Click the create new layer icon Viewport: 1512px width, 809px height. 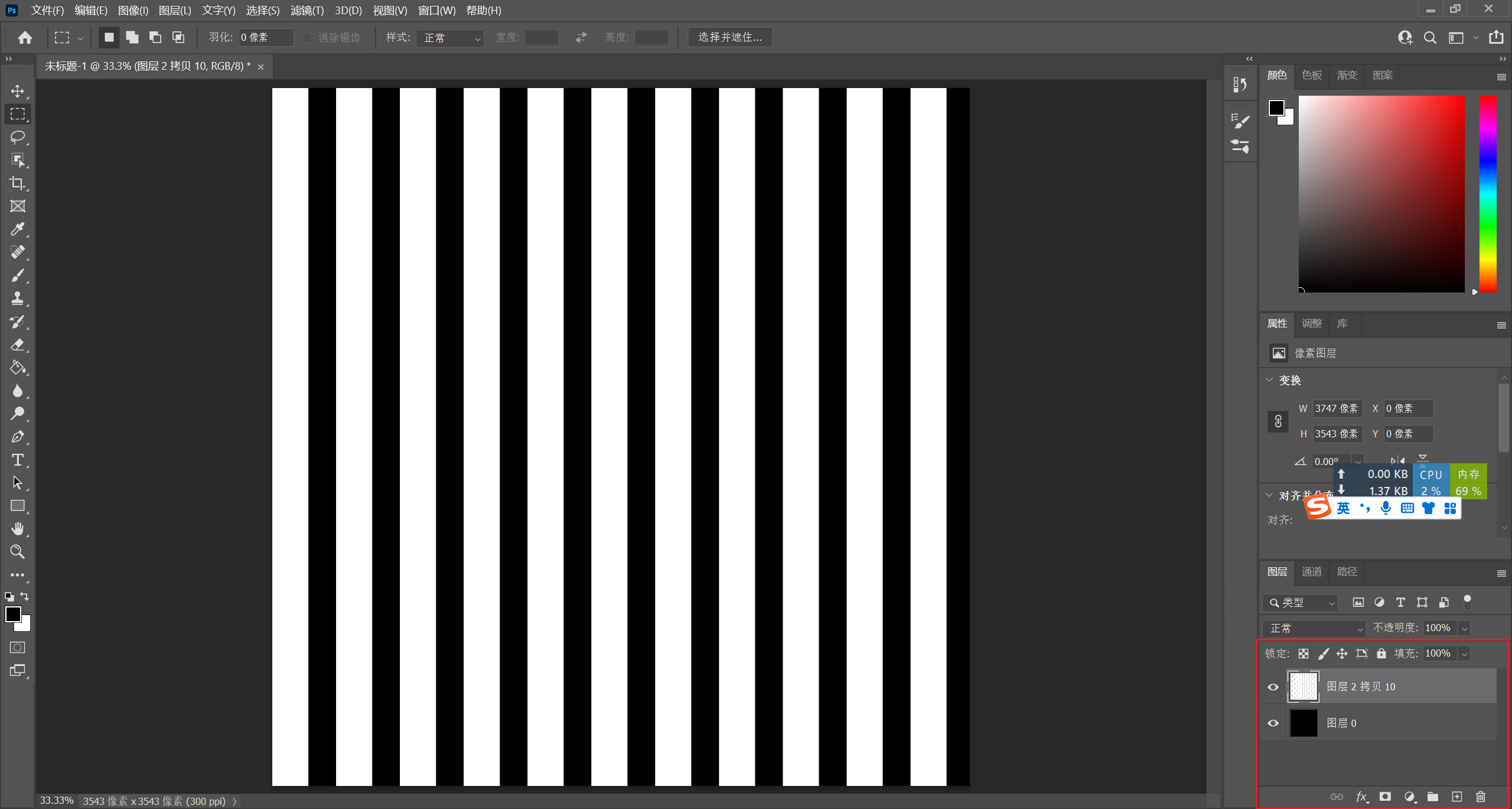point(1456,797)
